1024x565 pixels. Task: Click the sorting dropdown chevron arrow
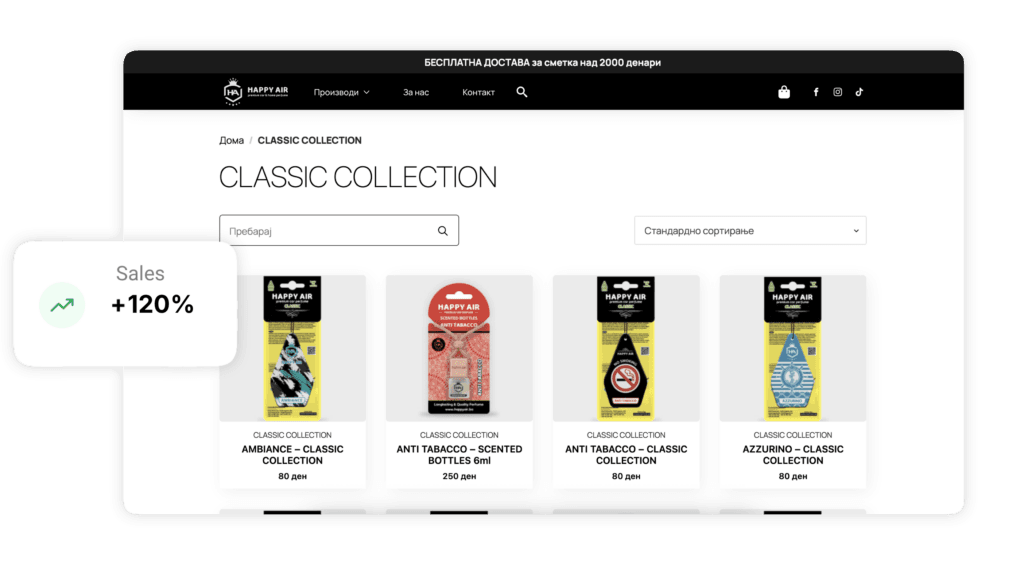[856, 231]
